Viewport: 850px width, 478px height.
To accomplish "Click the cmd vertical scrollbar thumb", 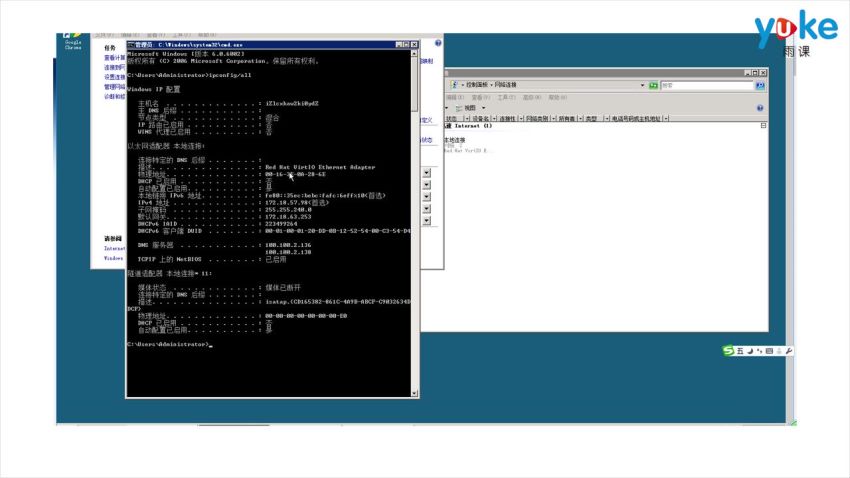I will [414, 84].
